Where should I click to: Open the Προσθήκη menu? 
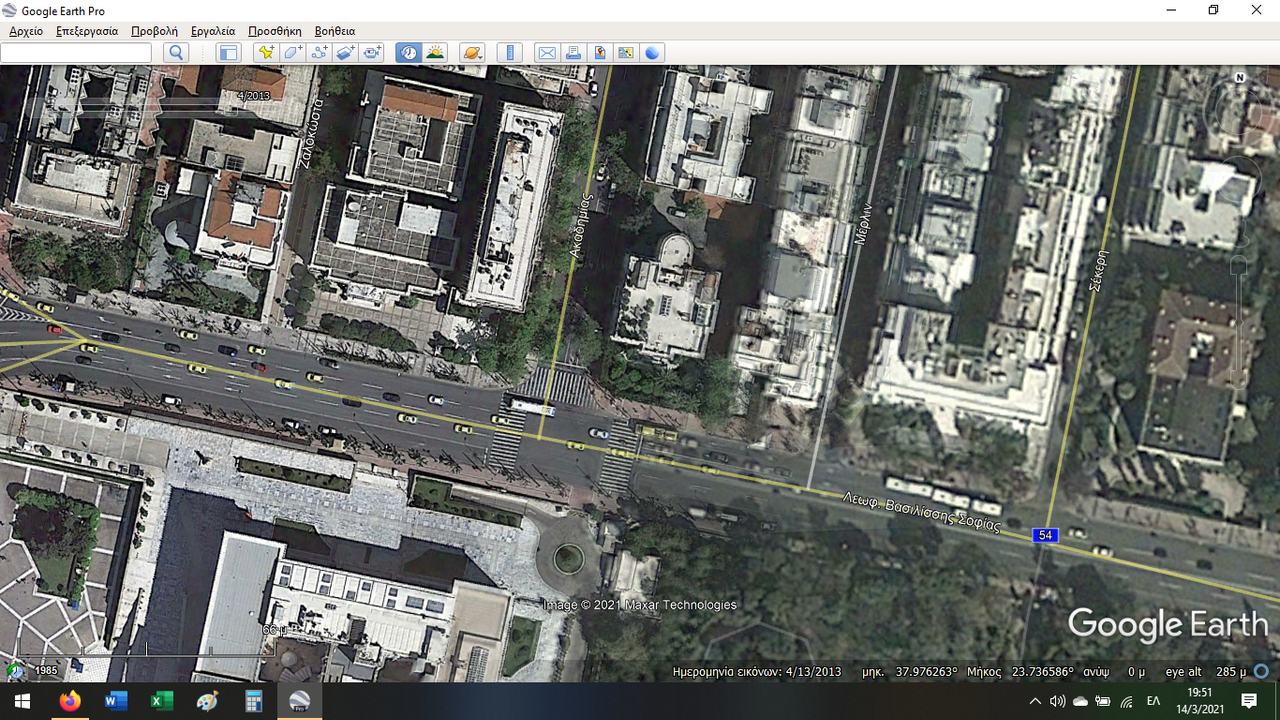pyautogui.click(x=275, y=31)
